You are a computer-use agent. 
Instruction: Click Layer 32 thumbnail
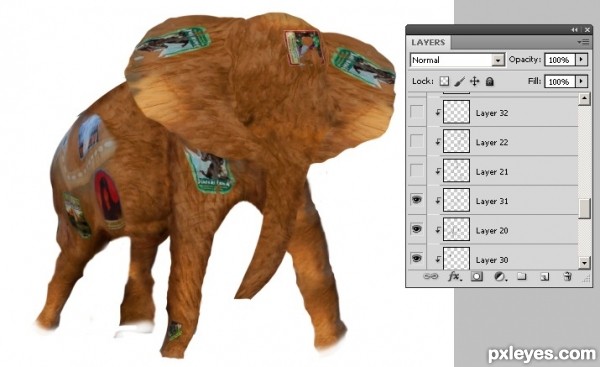coord(457,112)
